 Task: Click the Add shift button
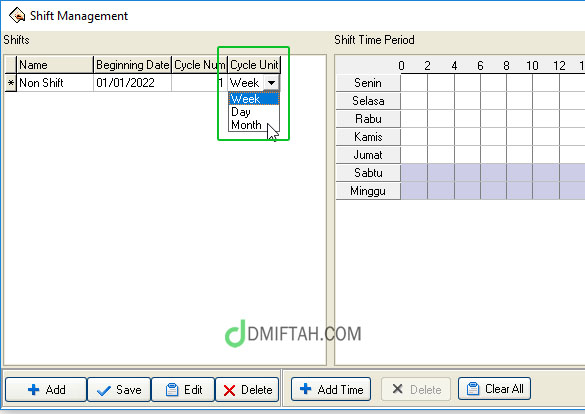pyautogui.click(x=46, y=389)
